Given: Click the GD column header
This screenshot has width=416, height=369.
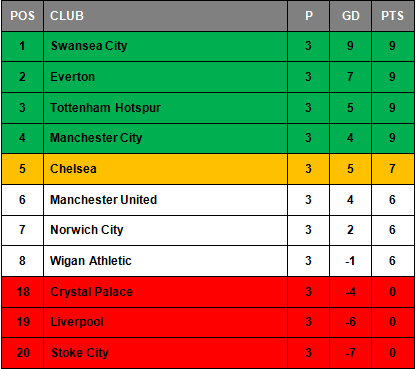Looking at the screenshot, I should click(350, 16).
